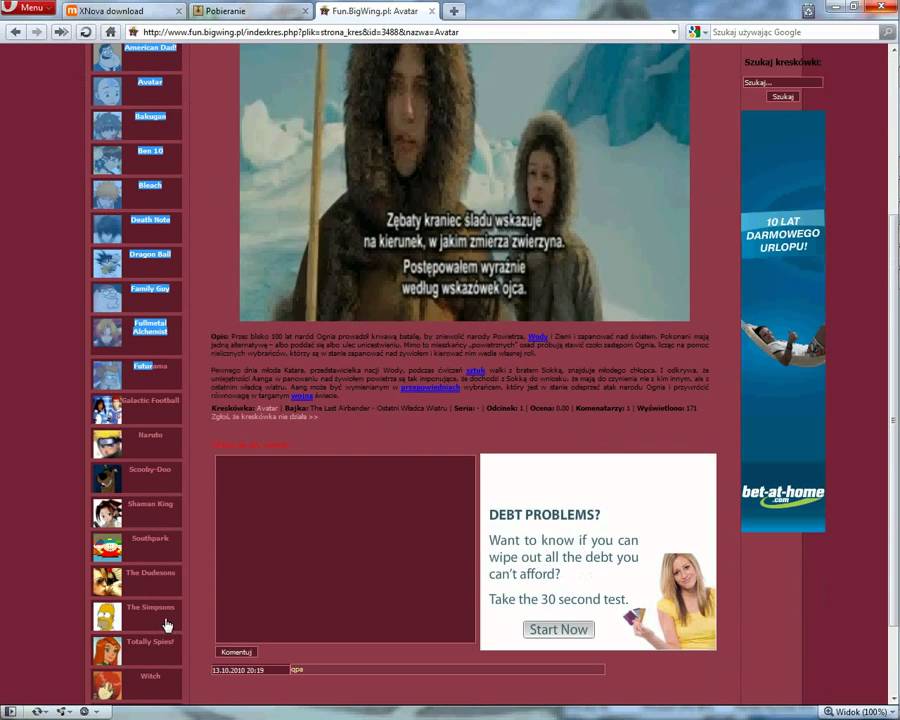Click the Futurama thumbnail icon

coord(107,375)
